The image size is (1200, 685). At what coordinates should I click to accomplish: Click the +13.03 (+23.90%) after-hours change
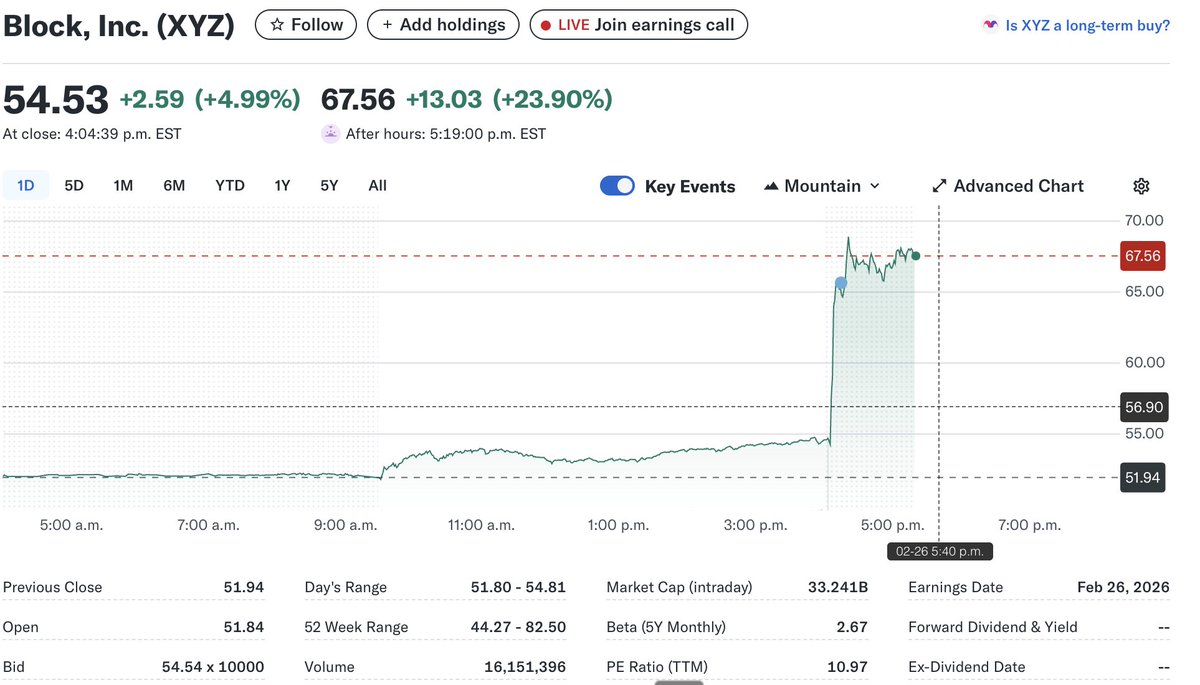pyautogui.click(x=509, y=100)
